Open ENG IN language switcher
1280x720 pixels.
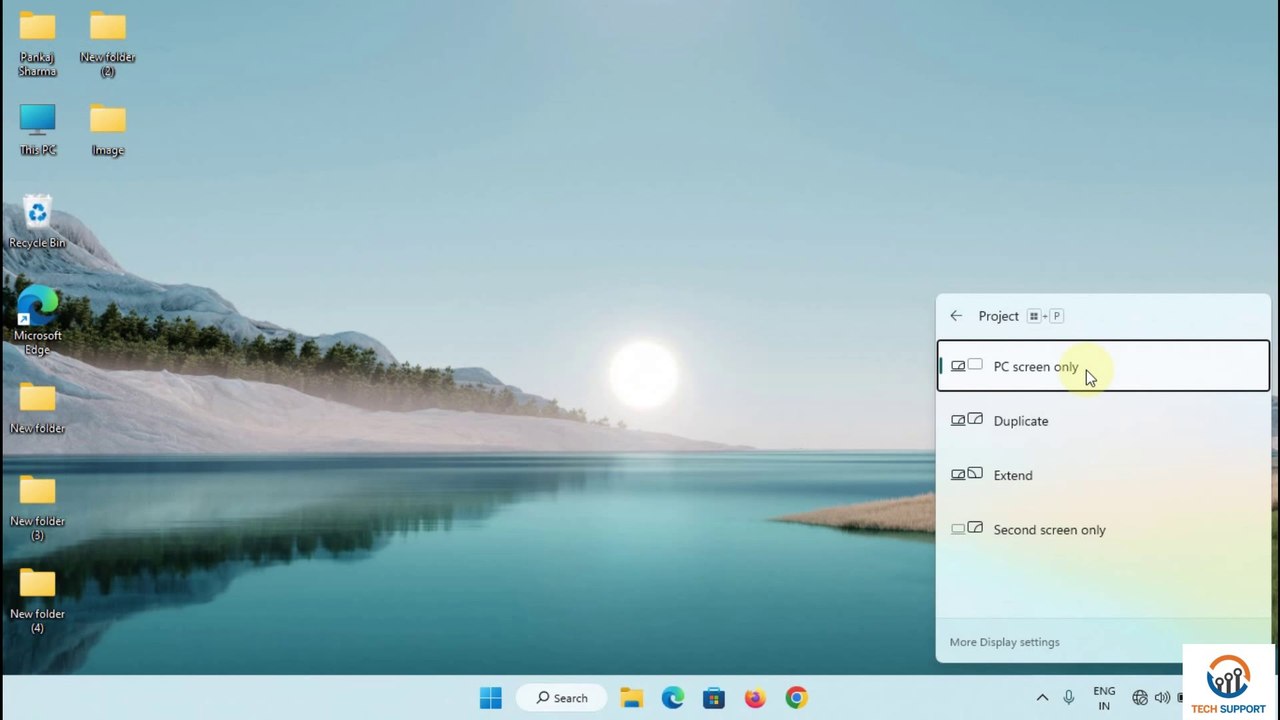pos(1104,698)
